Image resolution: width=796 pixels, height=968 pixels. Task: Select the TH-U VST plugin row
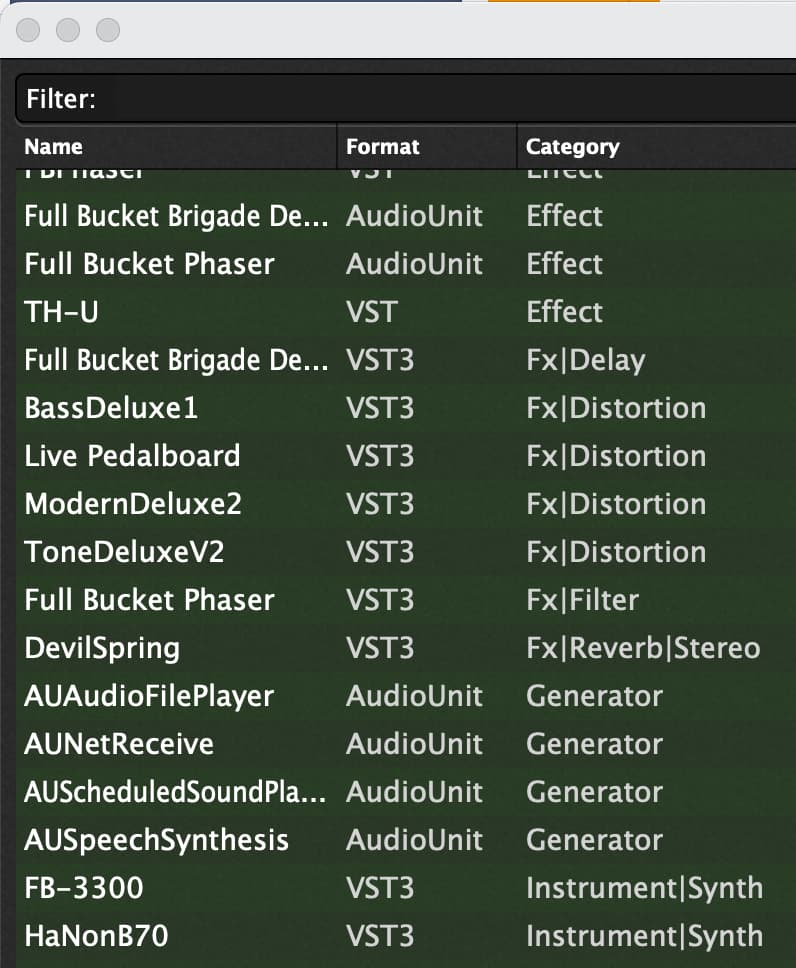406,312
